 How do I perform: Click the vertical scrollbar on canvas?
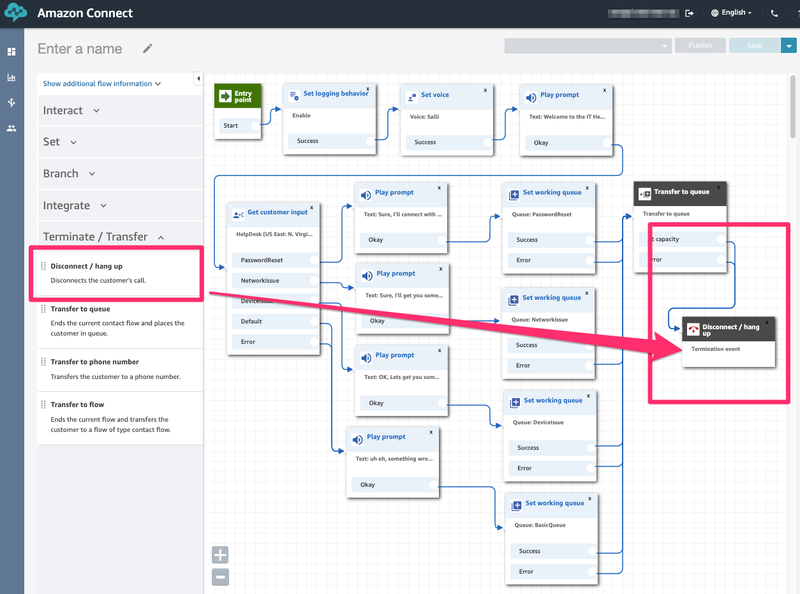[x=793, y=107]
